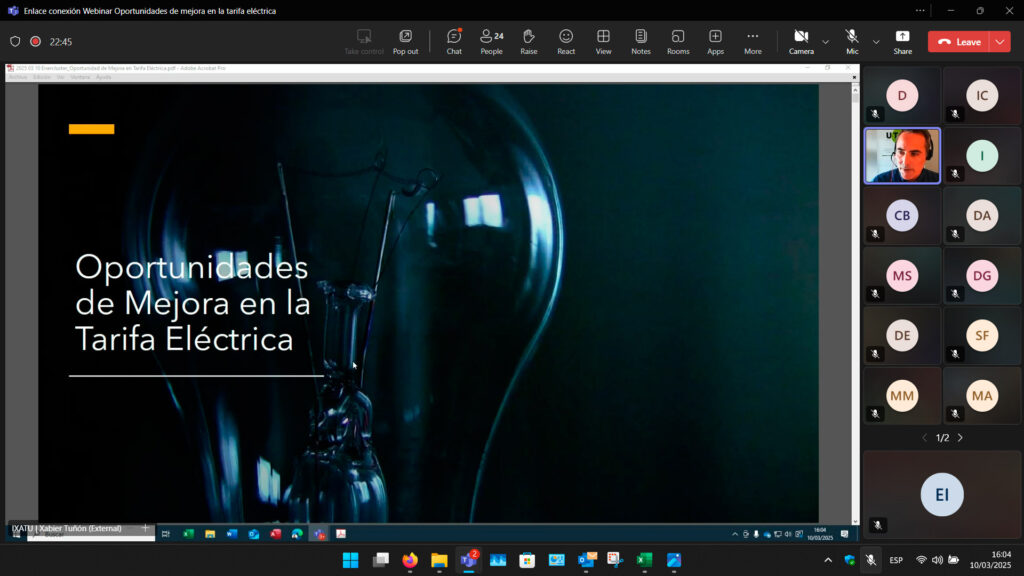Pop out the shared content
Viewport: 1024px width, 576px height.
click(405, 40)
